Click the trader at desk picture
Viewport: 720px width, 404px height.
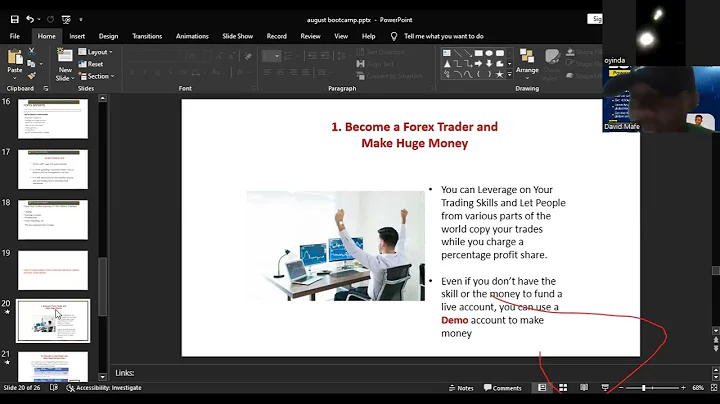pyautogui.click(x=336, y=246)
